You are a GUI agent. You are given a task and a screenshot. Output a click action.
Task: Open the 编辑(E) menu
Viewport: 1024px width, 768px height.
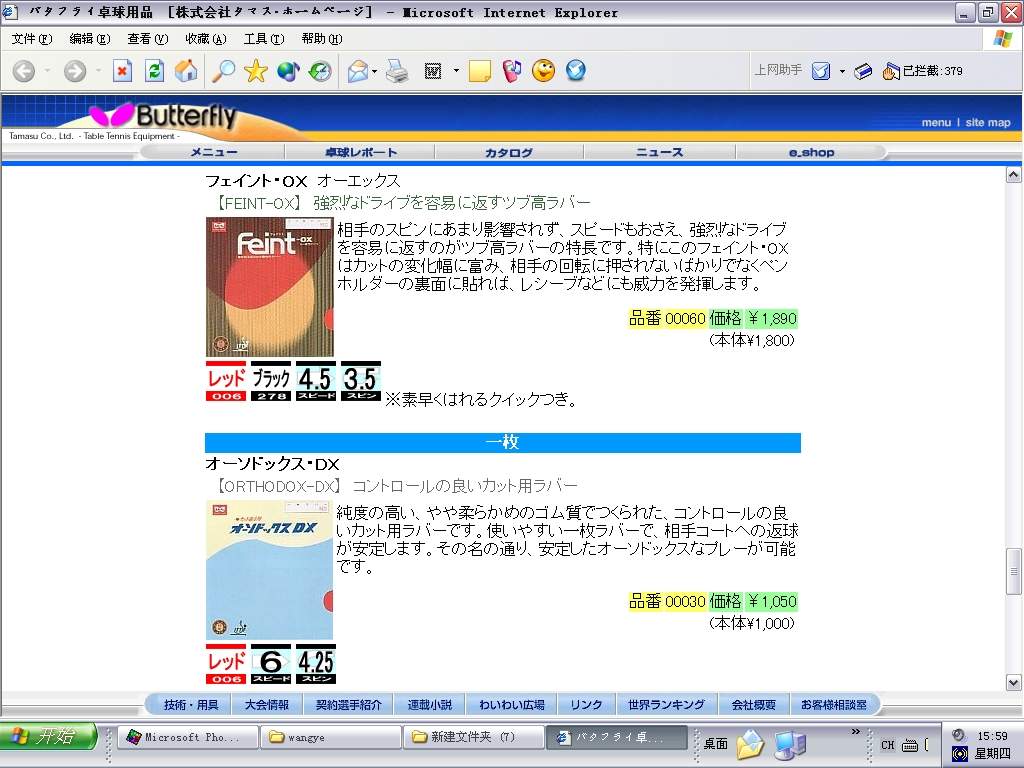[90, 39]
